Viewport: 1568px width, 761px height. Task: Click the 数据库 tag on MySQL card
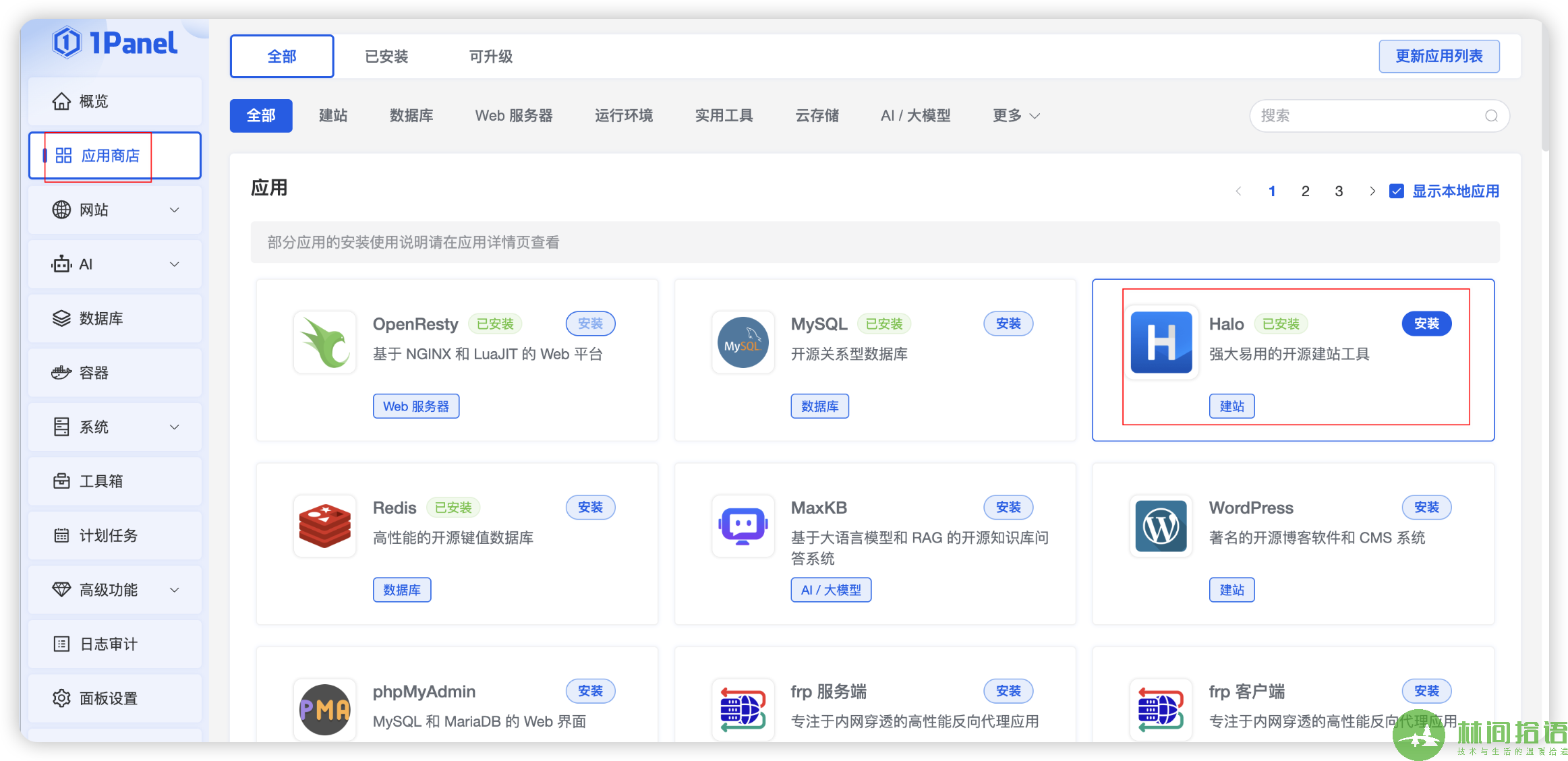tap(820, 406)
